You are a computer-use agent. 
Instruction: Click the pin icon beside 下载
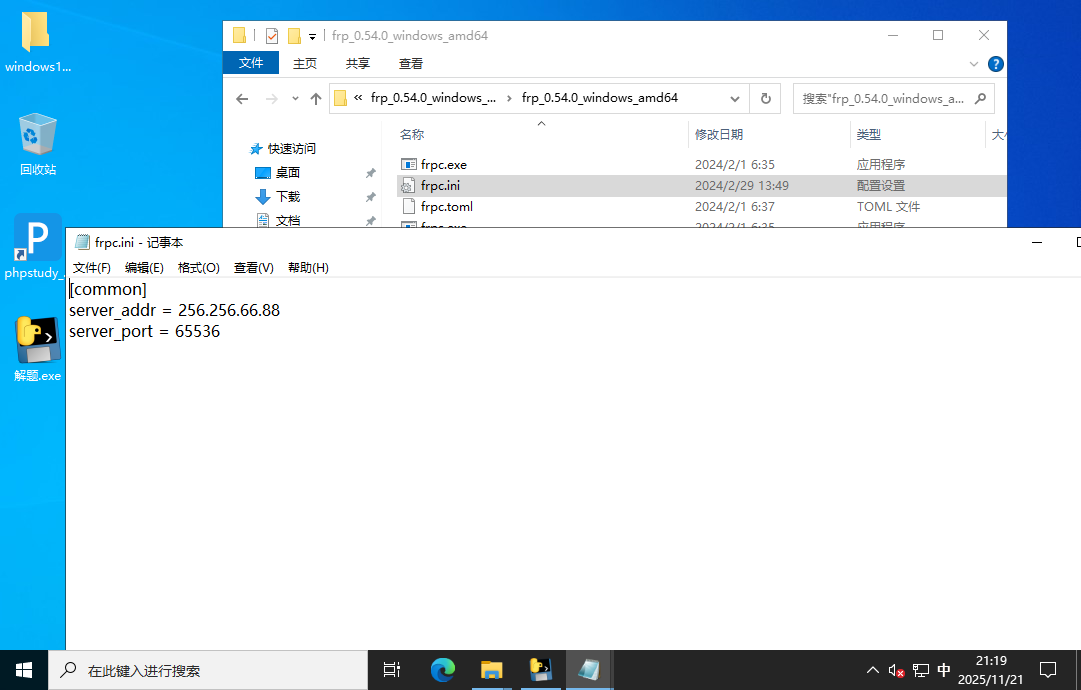point(370,197)
